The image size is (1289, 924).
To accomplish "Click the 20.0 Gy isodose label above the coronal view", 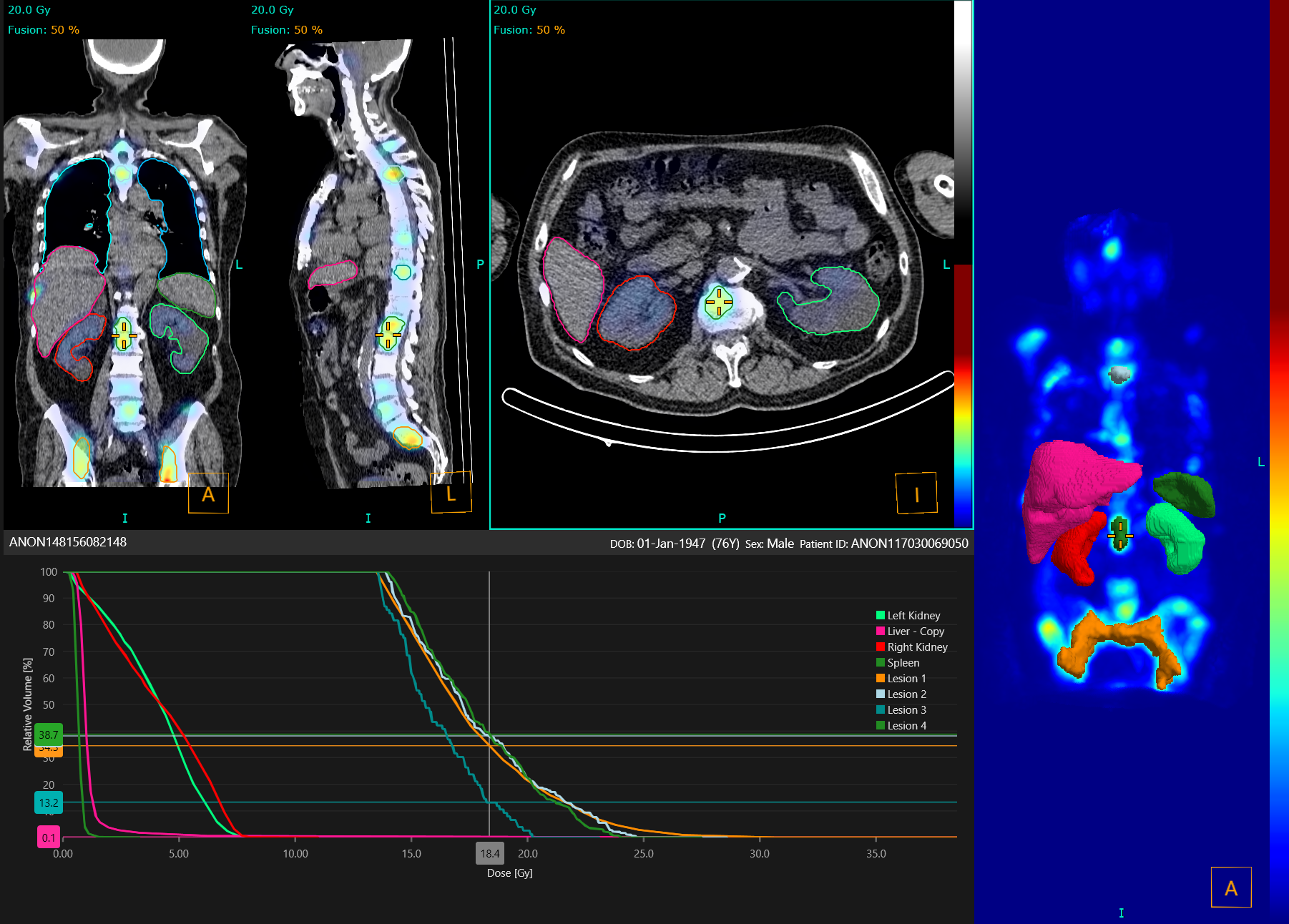I will 29,10.
